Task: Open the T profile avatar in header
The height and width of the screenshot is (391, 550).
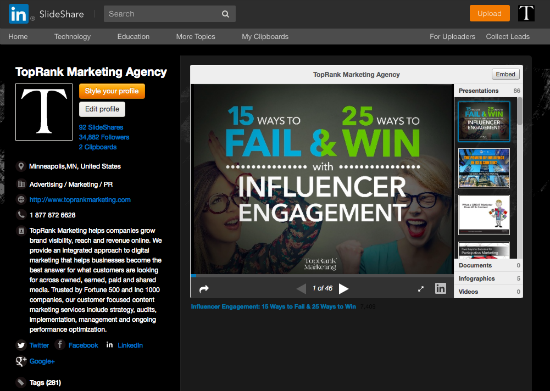Action: (526, 13)
